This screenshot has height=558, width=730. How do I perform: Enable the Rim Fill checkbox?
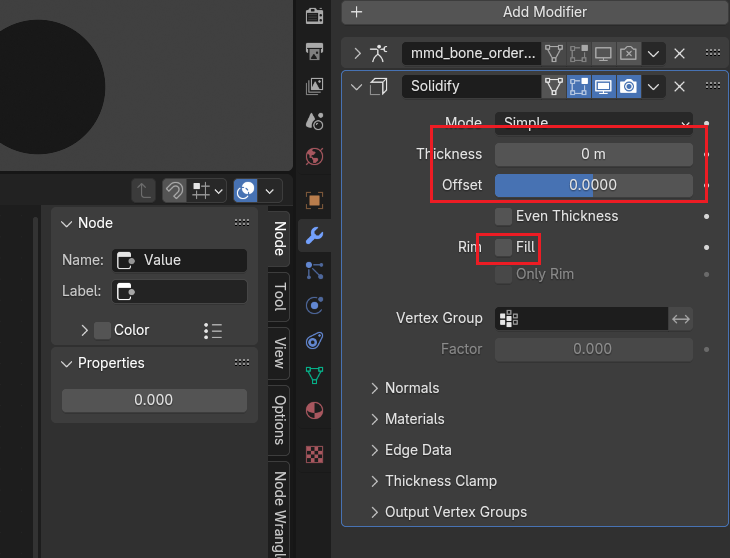503,246
